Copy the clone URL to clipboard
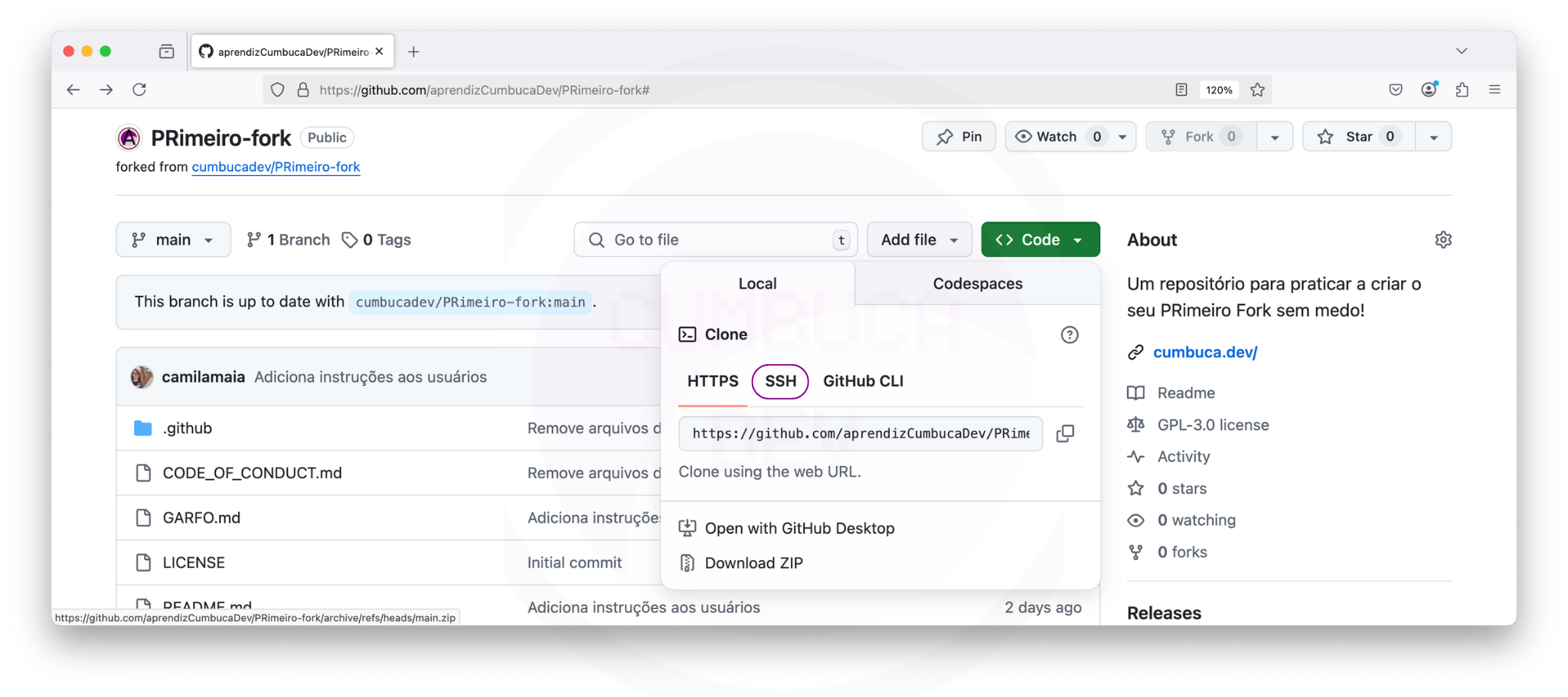 [x=1065, y=434]
